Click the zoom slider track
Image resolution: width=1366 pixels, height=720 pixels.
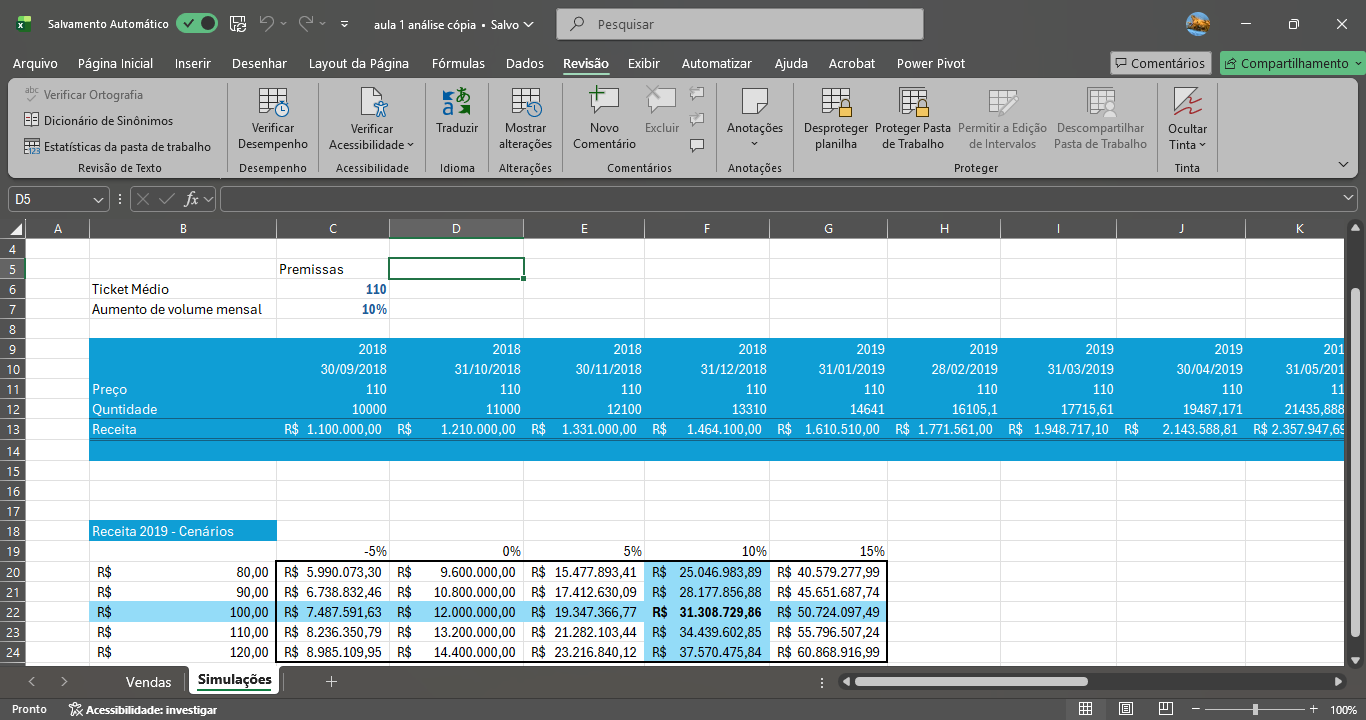tap(1255, 709)
